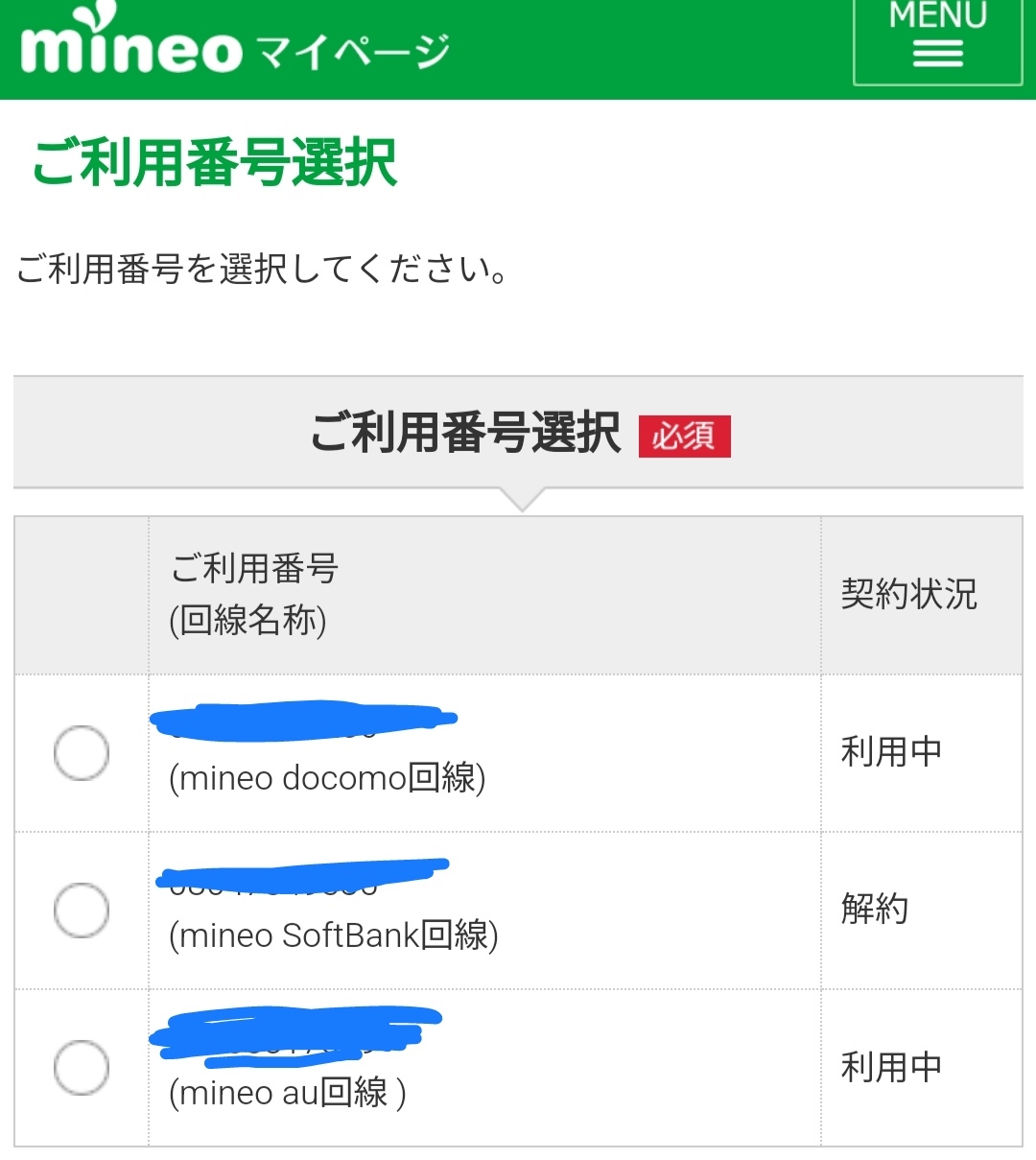
Task: Click the ご利用番号 (回線名称) column header
Action: 254,595
